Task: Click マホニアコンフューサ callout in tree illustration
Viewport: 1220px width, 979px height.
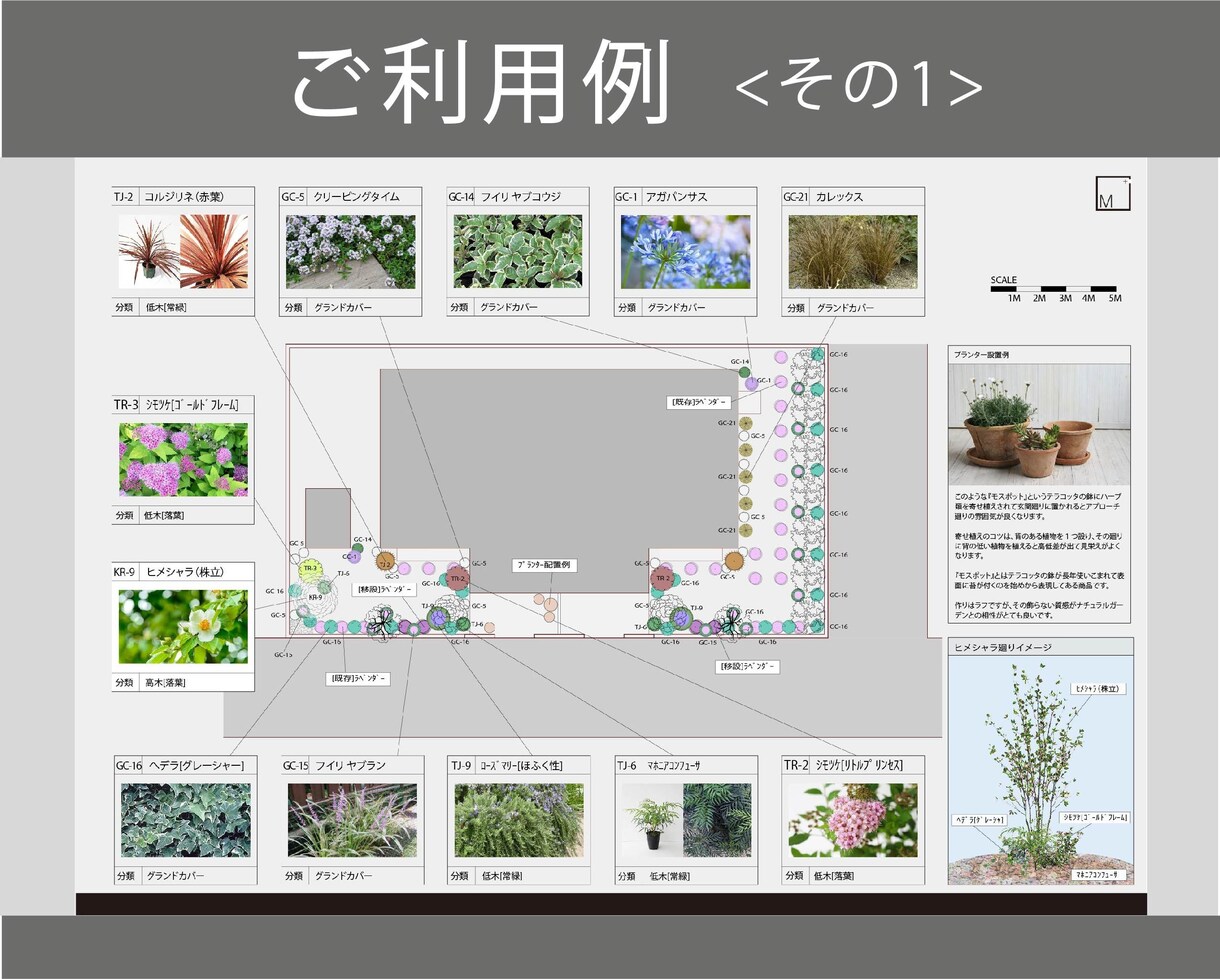Action: pyautogui.click(x=1099, y=874)
